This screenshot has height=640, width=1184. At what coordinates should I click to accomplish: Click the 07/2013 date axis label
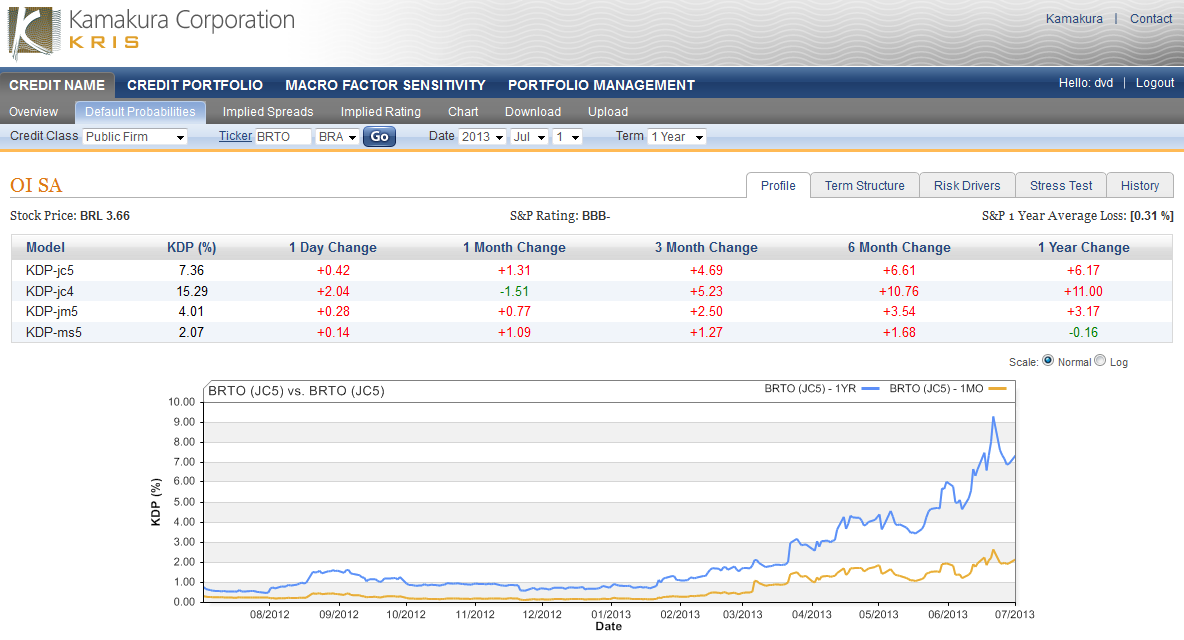click(1014, 614)
